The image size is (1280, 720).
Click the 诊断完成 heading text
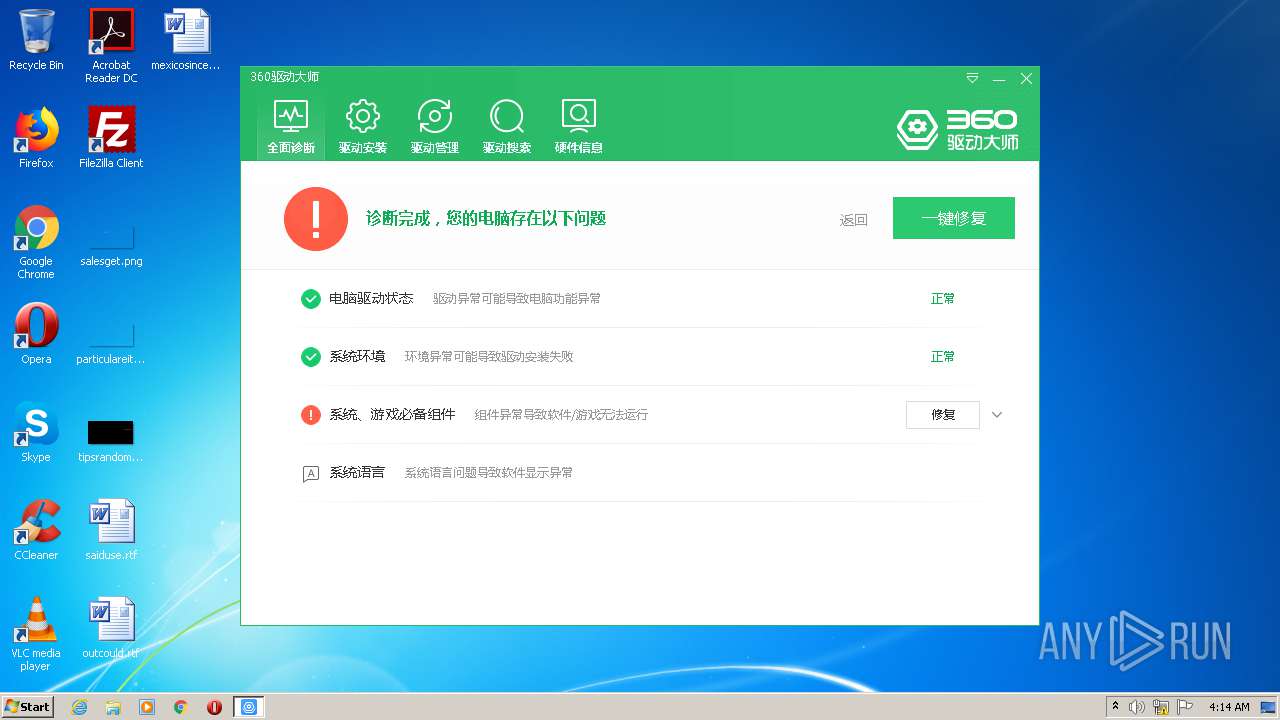tap(486, 218)
